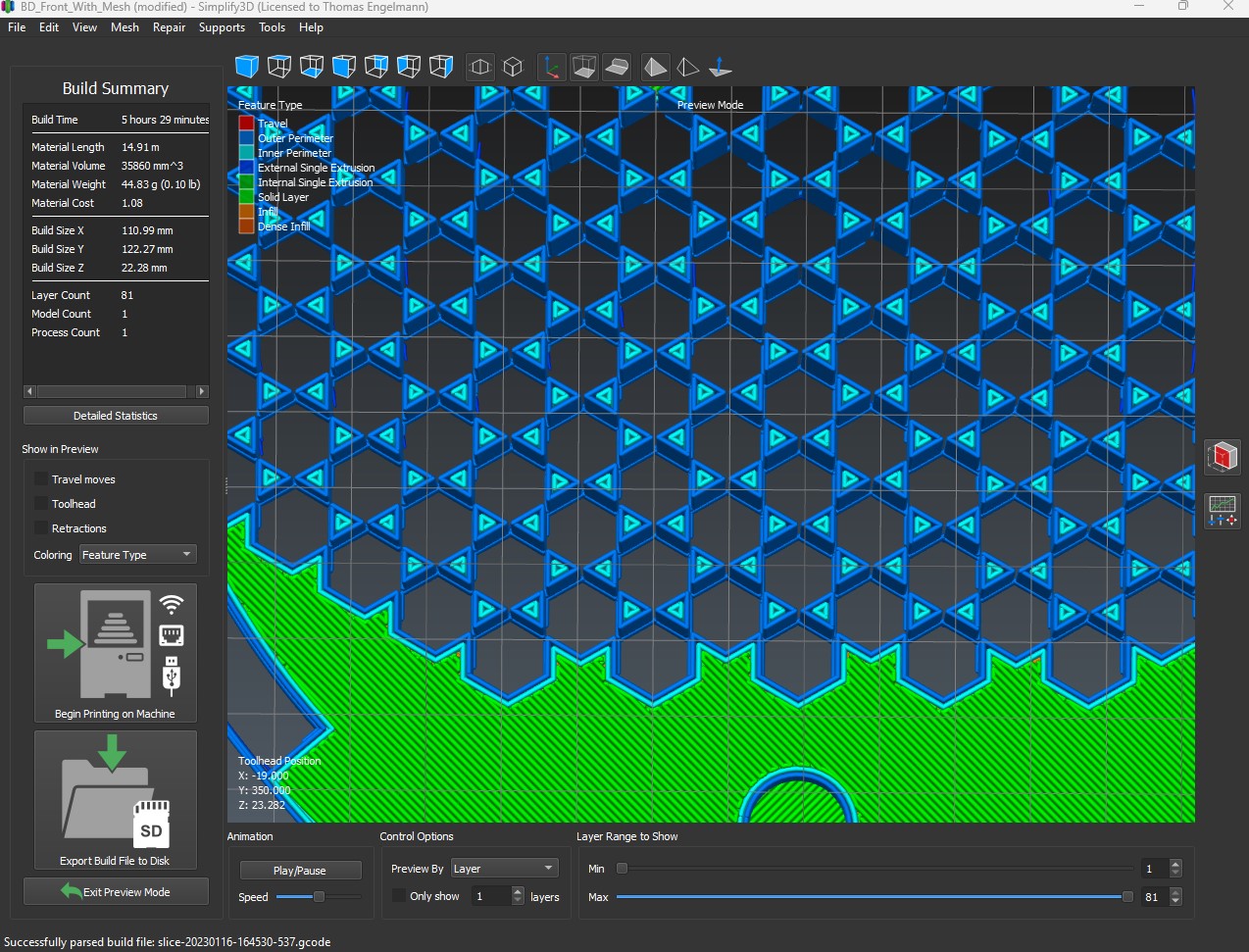Select the default isometric view cube icon

coord(247,67)
